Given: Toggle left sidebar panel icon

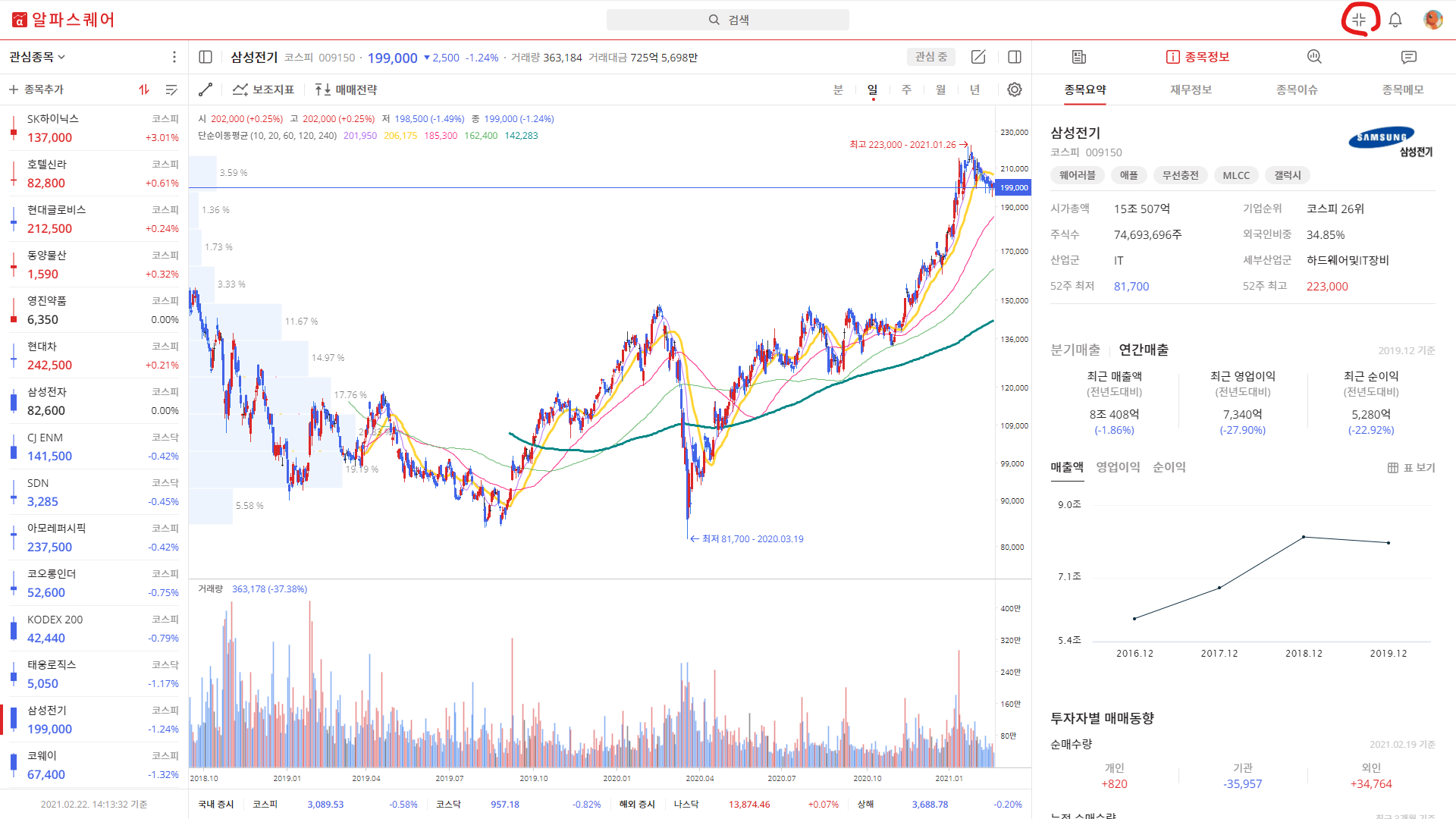Looking at the screenshot, I should click(x=206, y=57).
